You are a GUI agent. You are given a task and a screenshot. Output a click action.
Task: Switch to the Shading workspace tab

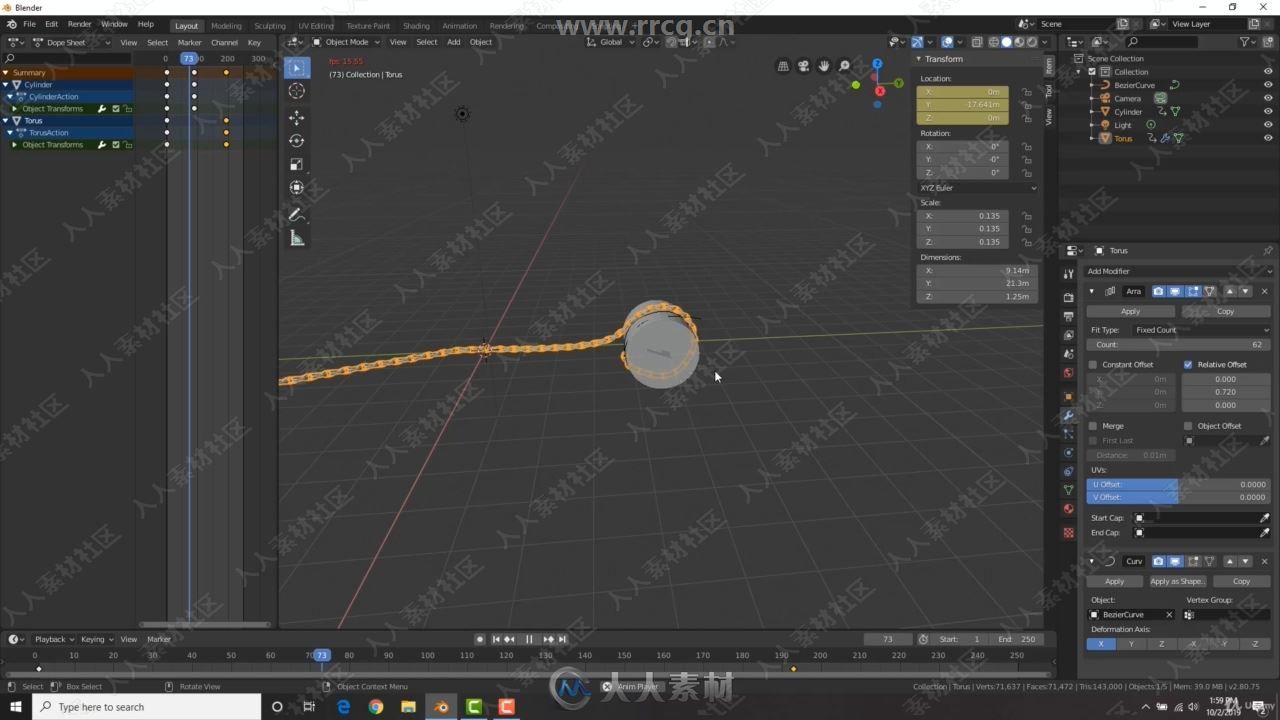pyautogui.click(x=416, y=26)
